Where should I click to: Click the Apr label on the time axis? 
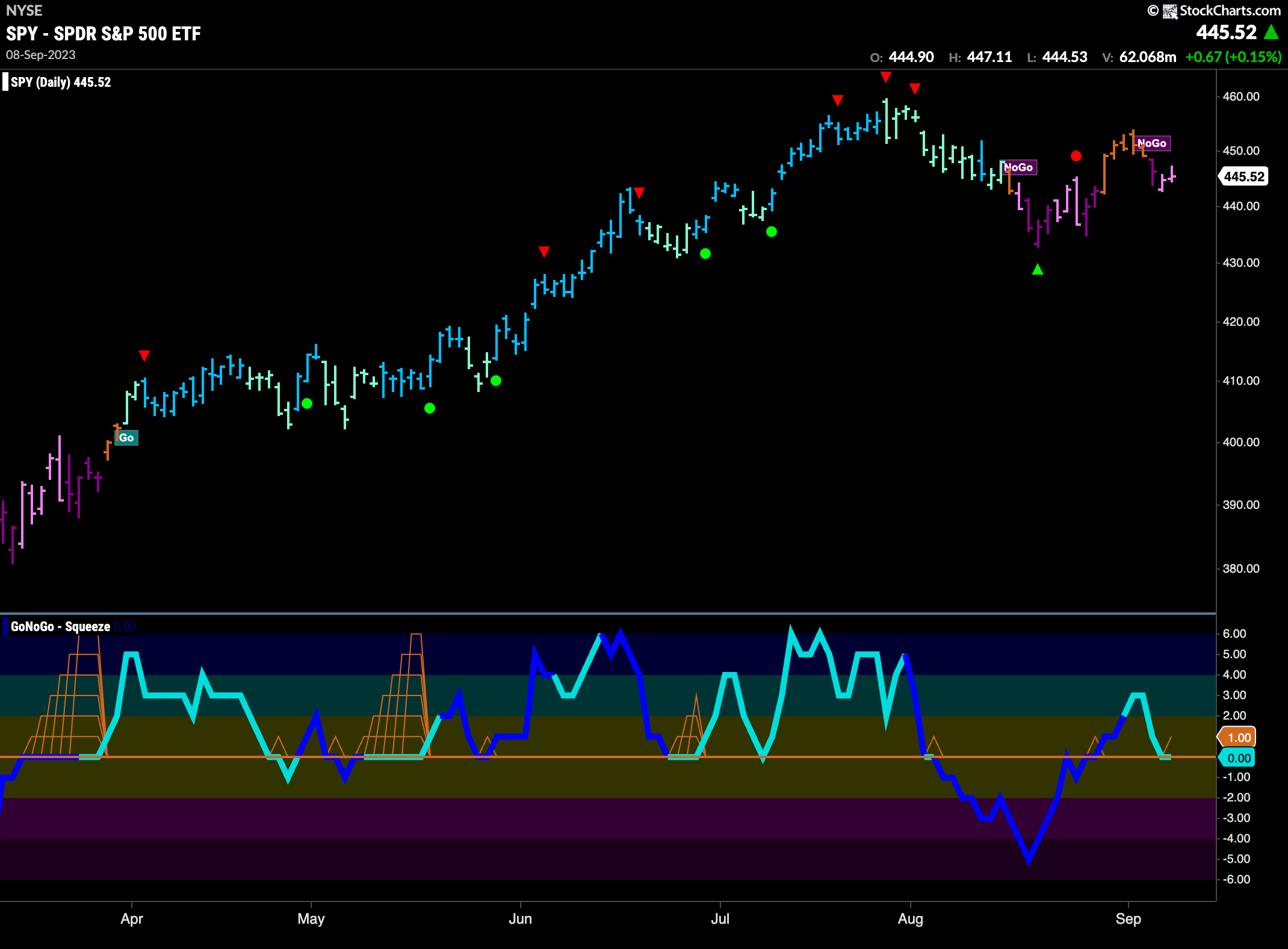coord(132,919)
